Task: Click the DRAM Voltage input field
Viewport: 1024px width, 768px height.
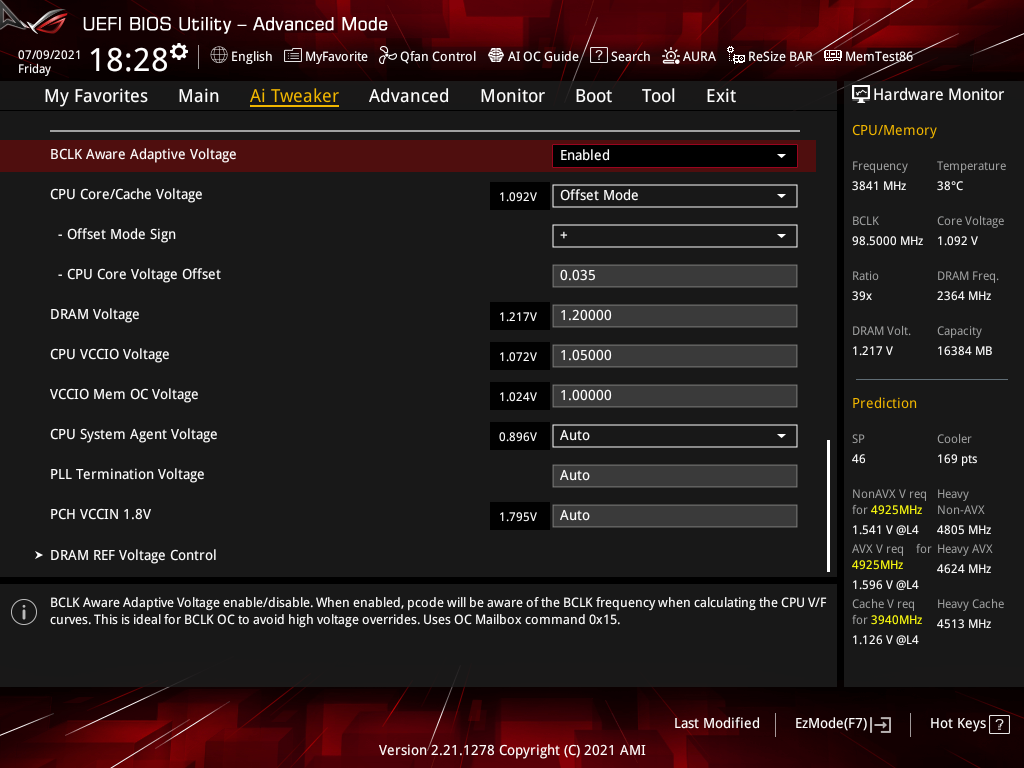Action: pos(675,315)
